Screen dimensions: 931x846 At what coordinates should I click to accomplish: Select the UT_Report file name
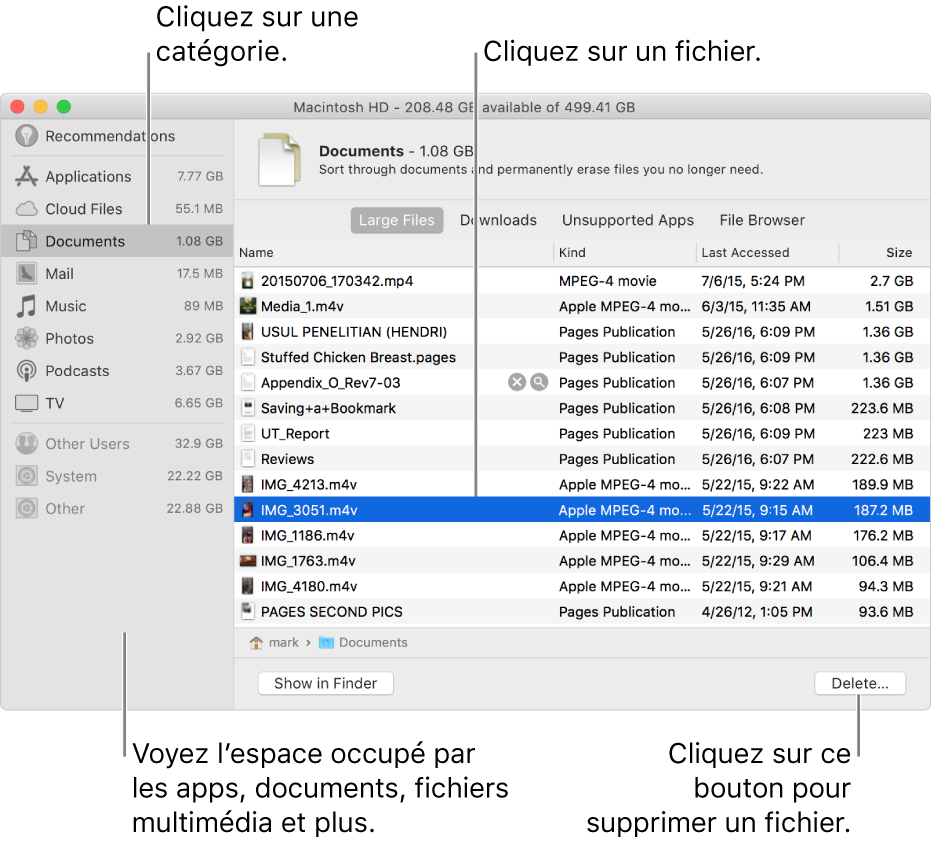[294, 434]
